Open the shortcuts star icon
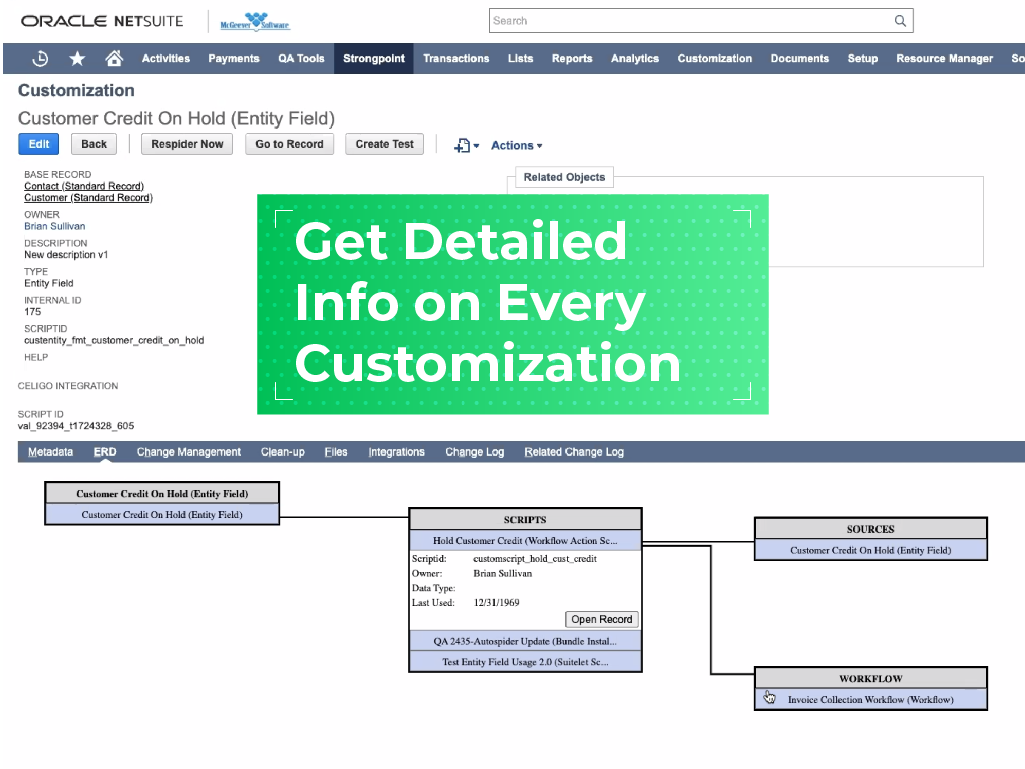The image size is (1025, 769). coord(77,58)
